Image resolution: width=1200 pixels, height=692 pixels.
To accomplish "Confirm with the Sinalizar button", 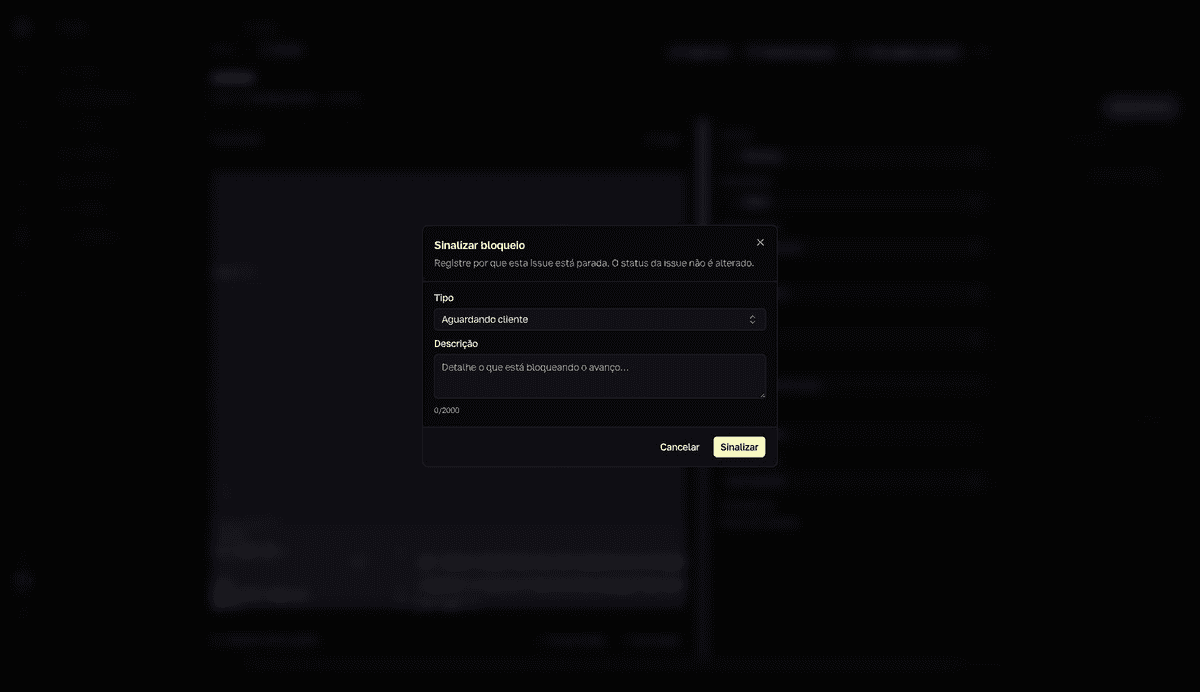I will (739, 447).
